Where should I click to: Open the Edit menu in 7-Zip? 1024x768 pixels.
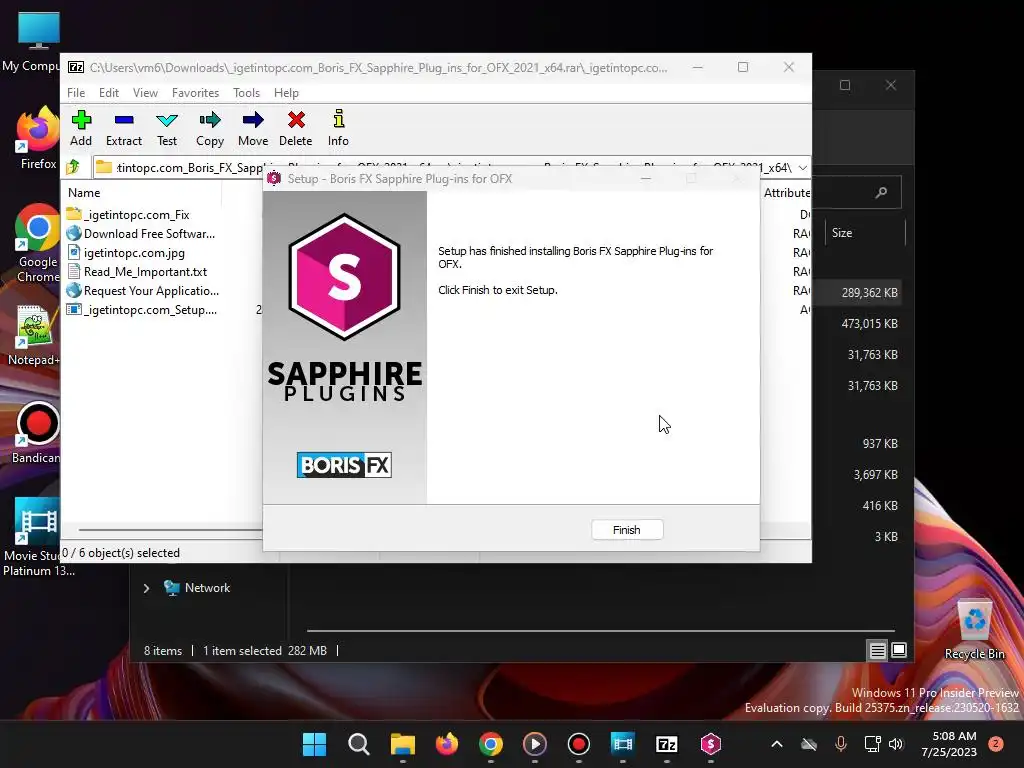tap(109, 93)
